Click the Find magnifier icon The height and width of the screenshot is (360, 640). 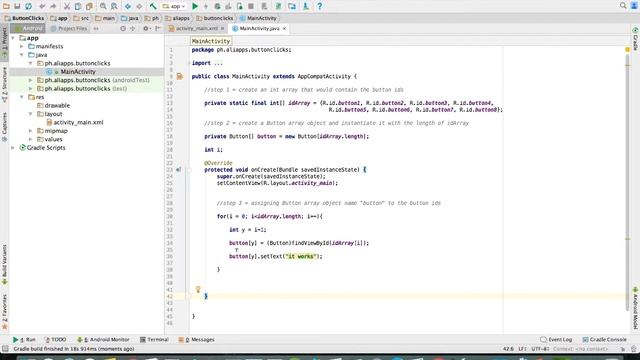[x=103, y=6]
